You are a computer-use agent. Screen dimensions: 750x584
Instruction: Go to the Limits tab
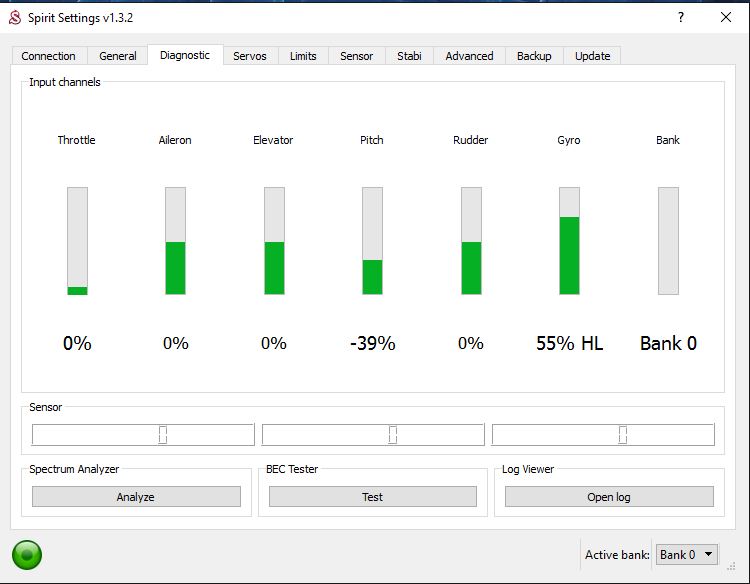click(303, 56)
